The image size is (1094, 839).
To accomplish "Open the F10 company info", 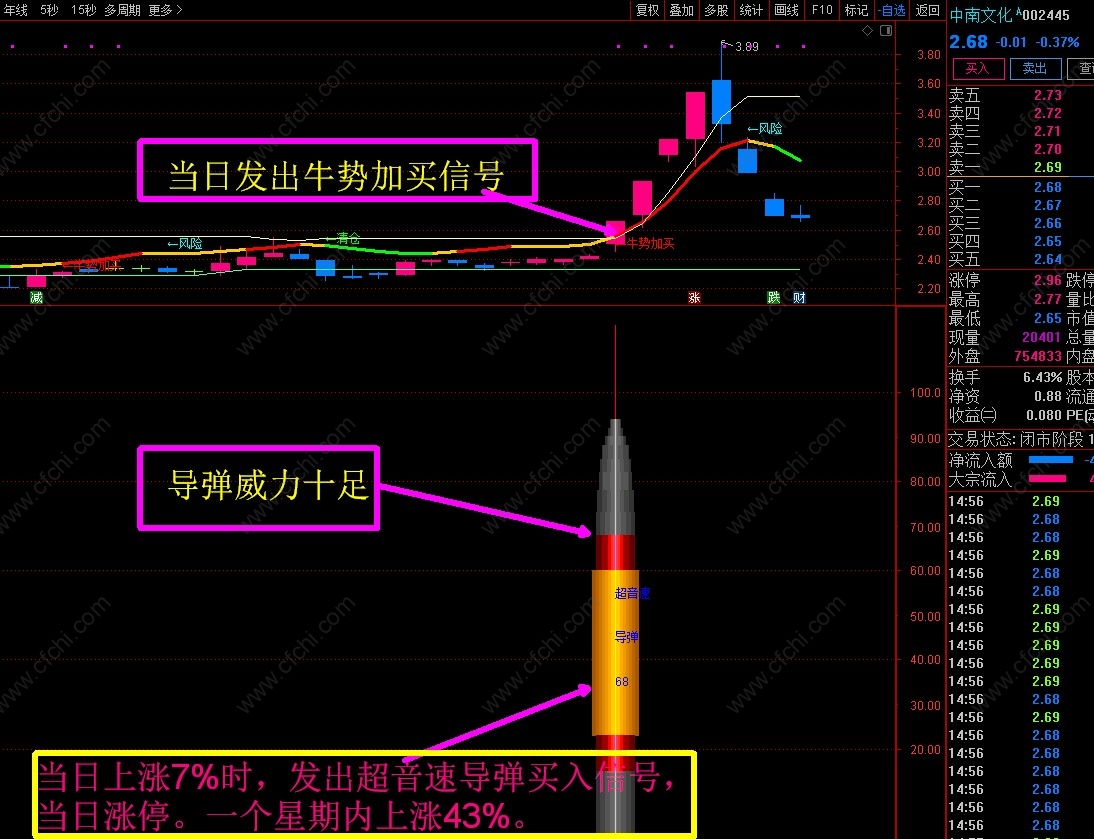I will click(822, 10).
